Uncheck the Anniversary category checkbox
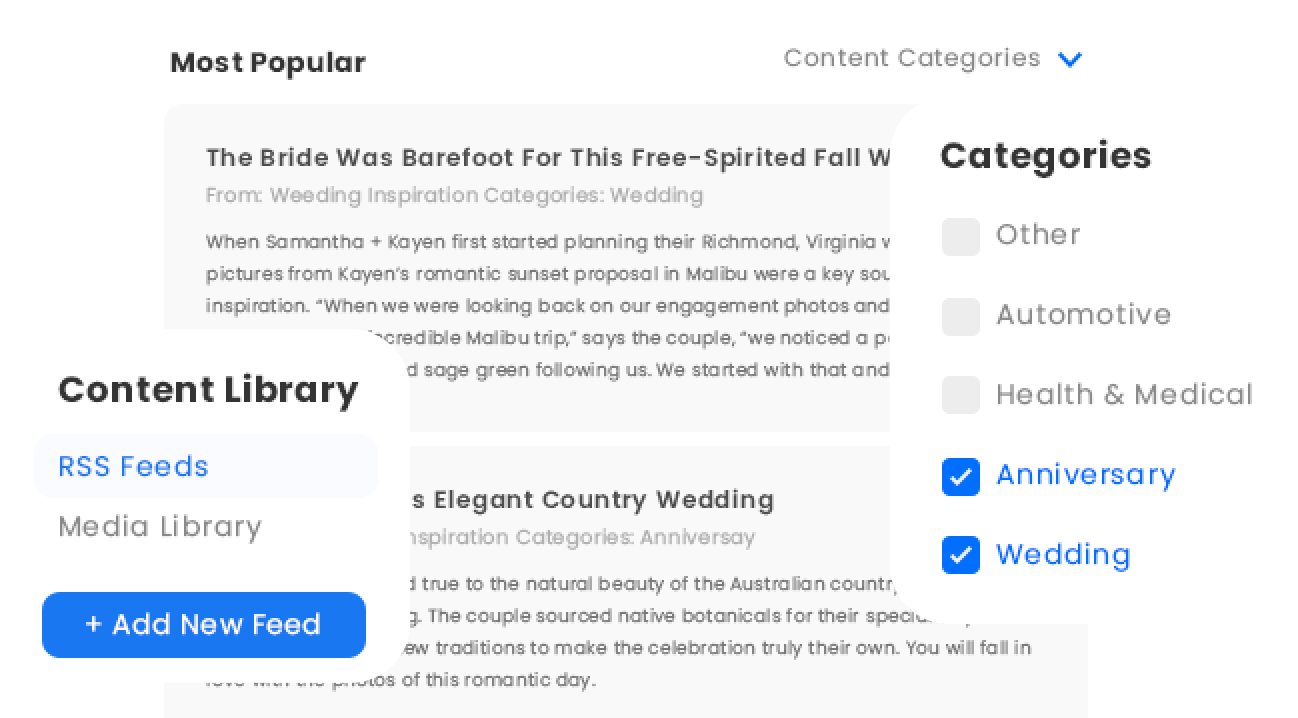1298x718 pixels. pos(961,477)
